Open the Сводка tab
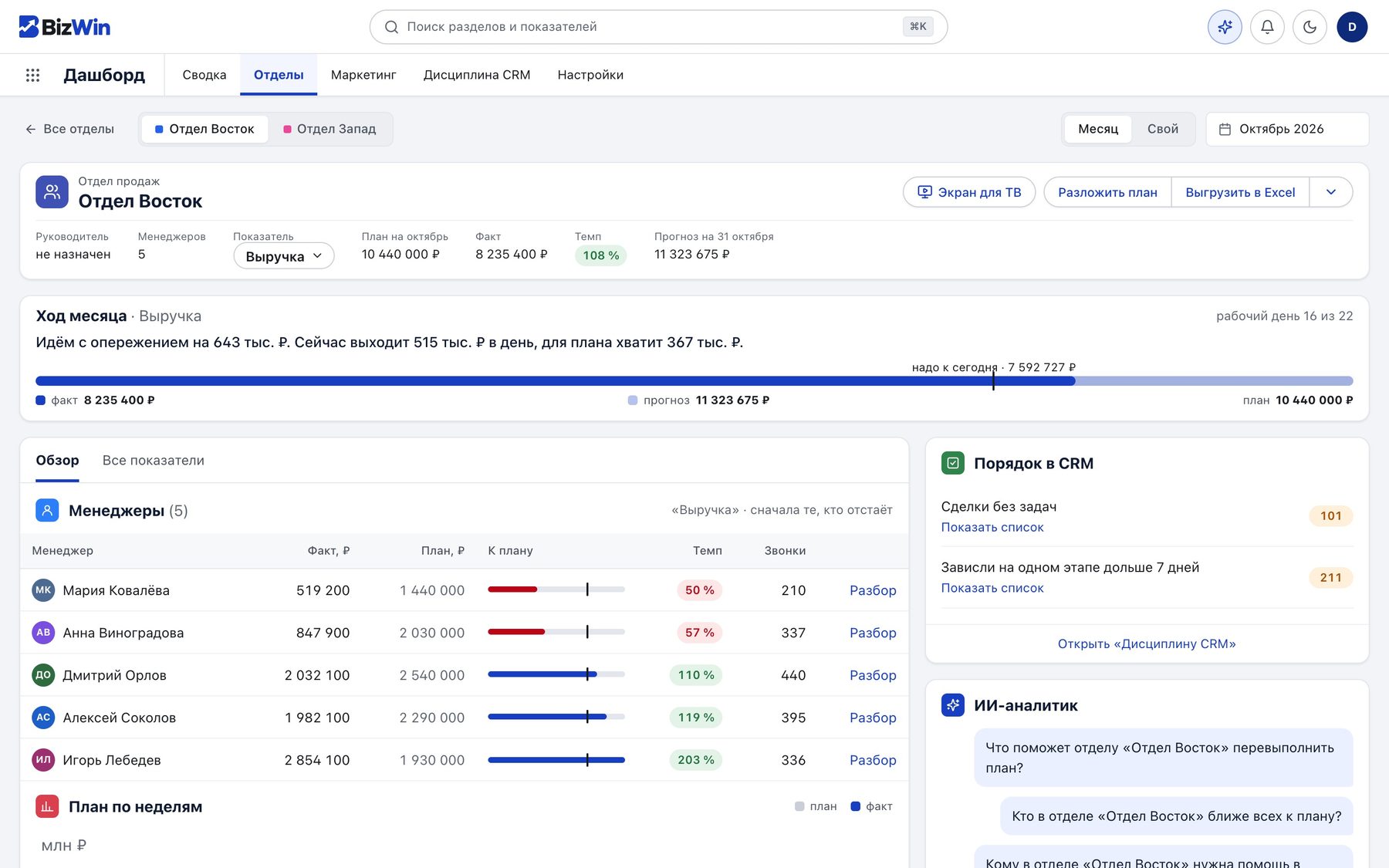 pos(204,75)
